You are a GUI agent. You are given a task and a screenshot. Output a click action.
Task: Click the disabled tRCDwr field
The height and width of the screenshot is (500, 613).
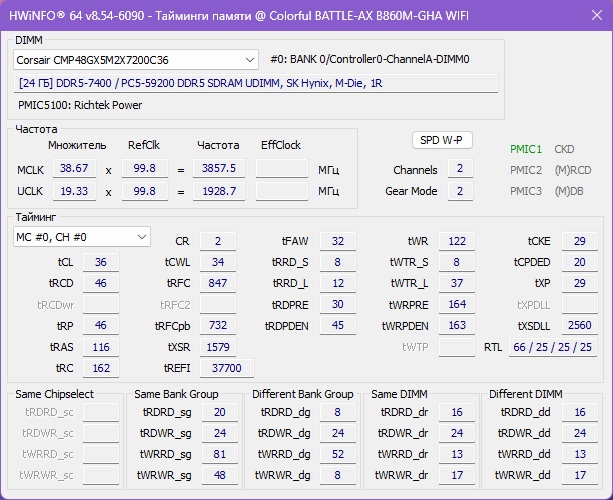tap(101, 304)
